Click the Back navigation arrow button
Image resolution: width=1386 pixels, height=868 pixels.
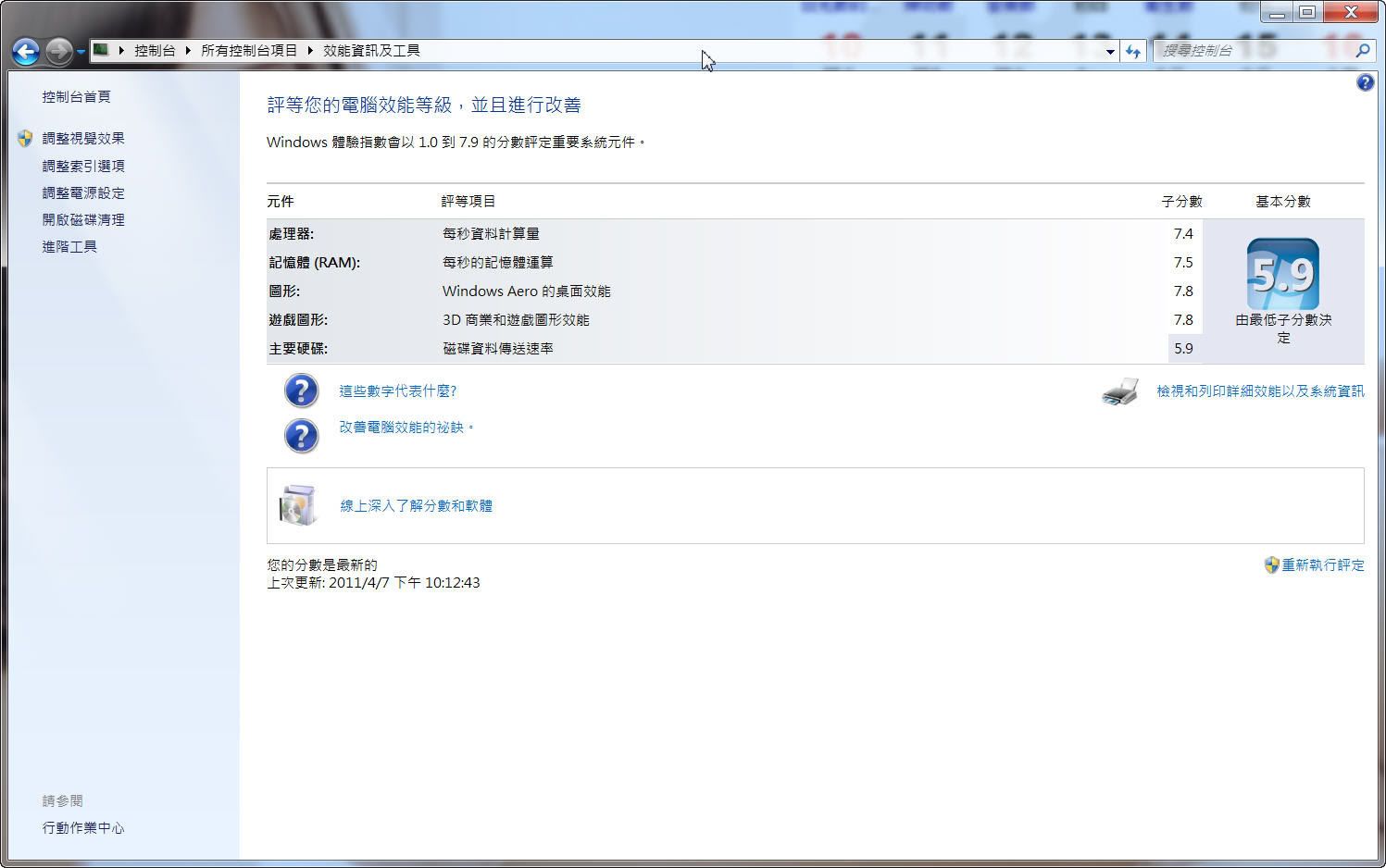[26, 51]
